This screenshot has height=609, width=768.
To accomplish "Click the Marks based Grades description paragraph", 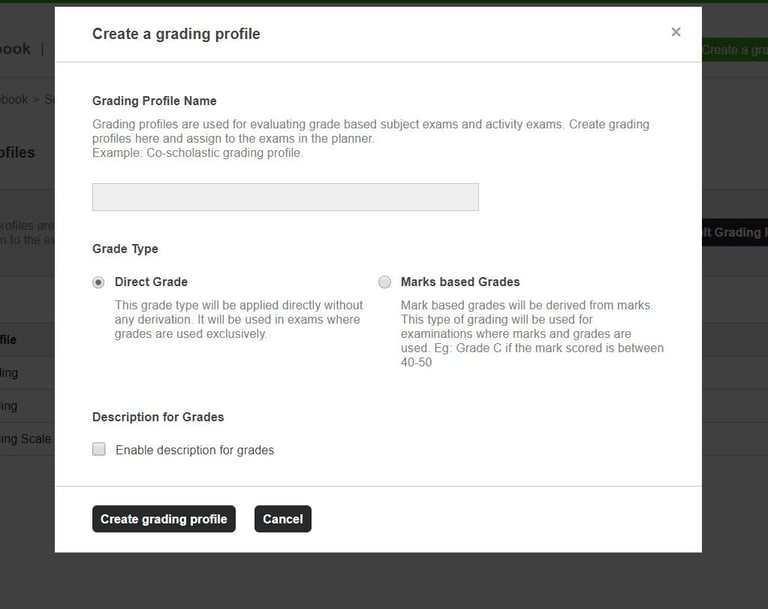I will 531,333.
